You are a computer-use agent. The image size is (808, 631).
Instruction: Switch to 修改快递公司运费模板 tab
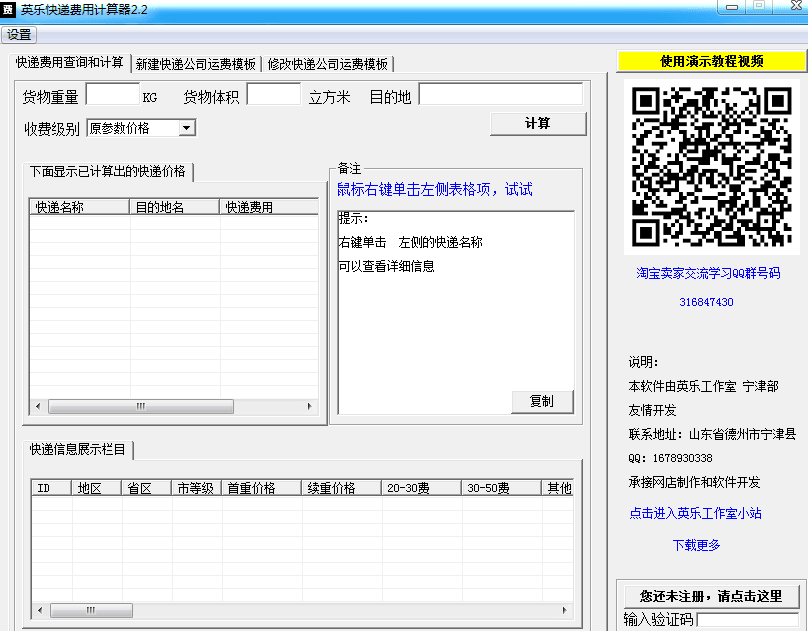327,64
